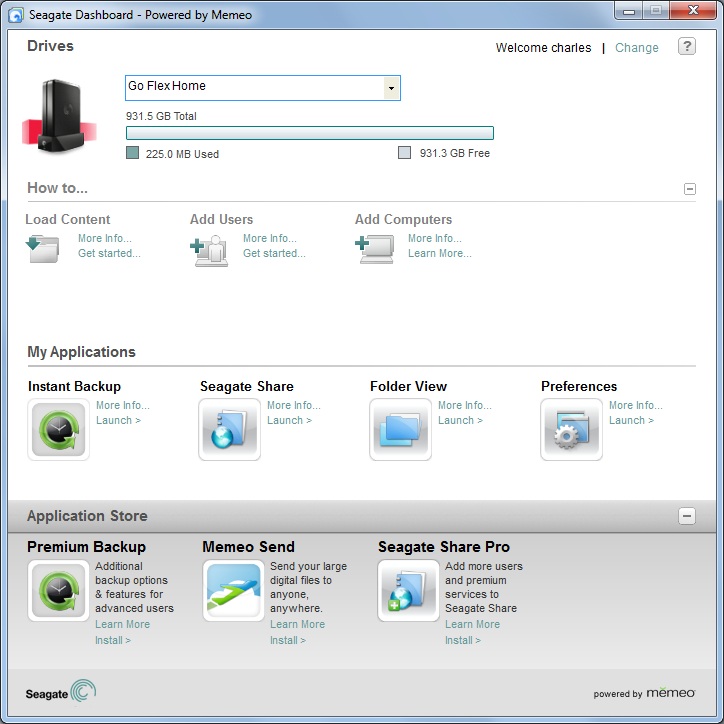Click the Seagate Share Pro heading
This screenshot has height=724, width=724.
[444, 547]
